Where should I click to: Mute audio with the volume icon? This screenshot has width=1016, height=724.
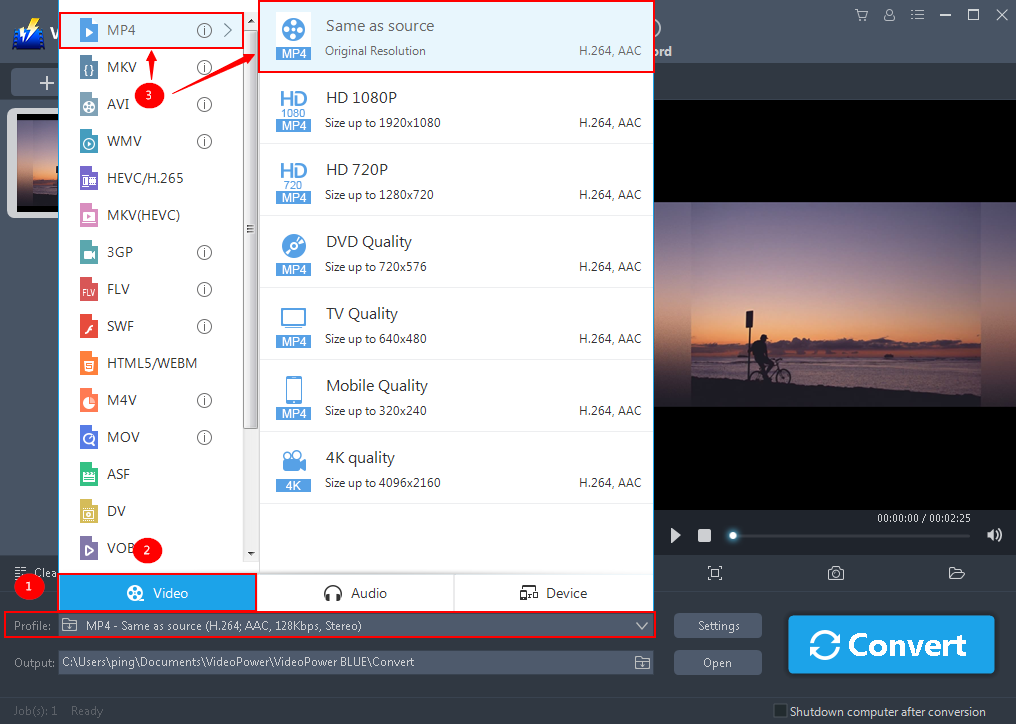[x=994, y=535]
